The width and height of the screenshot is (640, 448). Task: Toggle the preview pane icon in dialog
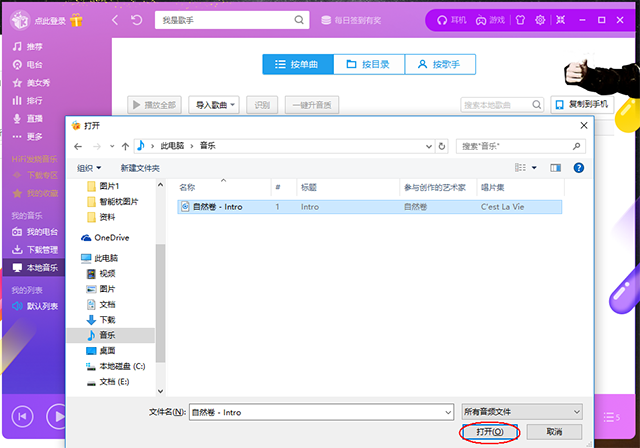pos(555,168)
